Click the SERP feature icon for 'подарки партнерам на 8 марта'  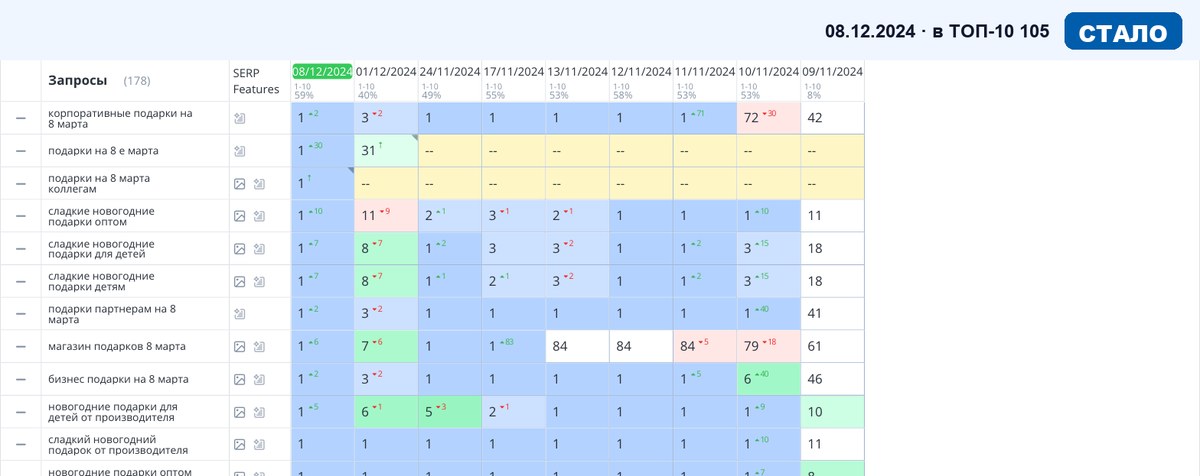(239, 314)
